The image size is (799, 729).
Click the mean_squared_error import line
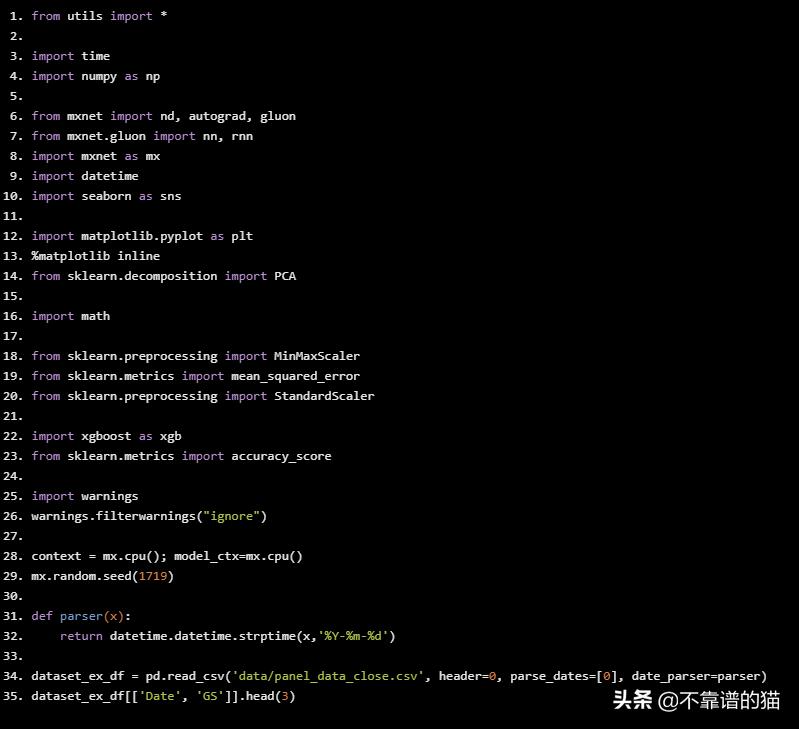pyautogui.click(x=196, y=376)
